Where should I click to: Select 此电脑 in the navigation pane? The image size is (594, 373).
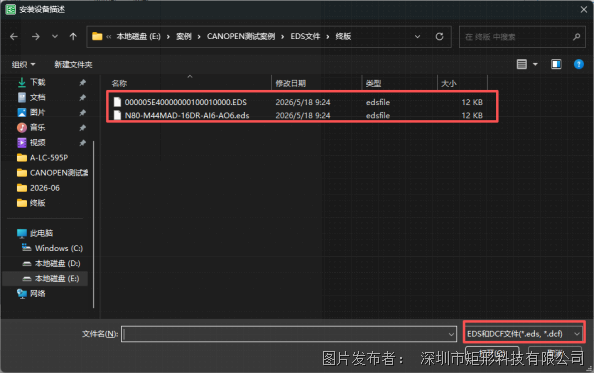tap(41, 233)
